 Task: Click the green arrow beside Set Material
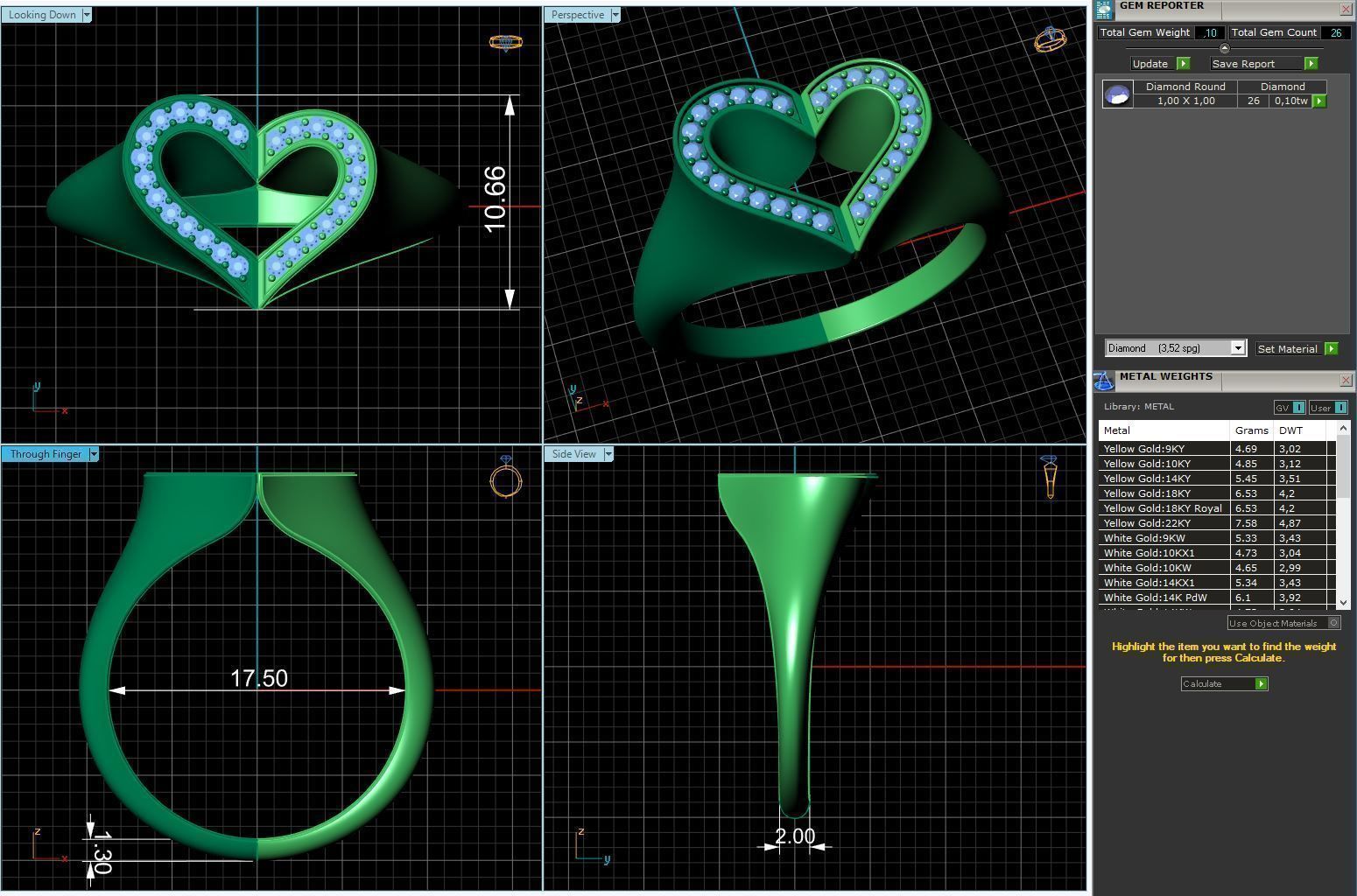[x=1331, y=348]
